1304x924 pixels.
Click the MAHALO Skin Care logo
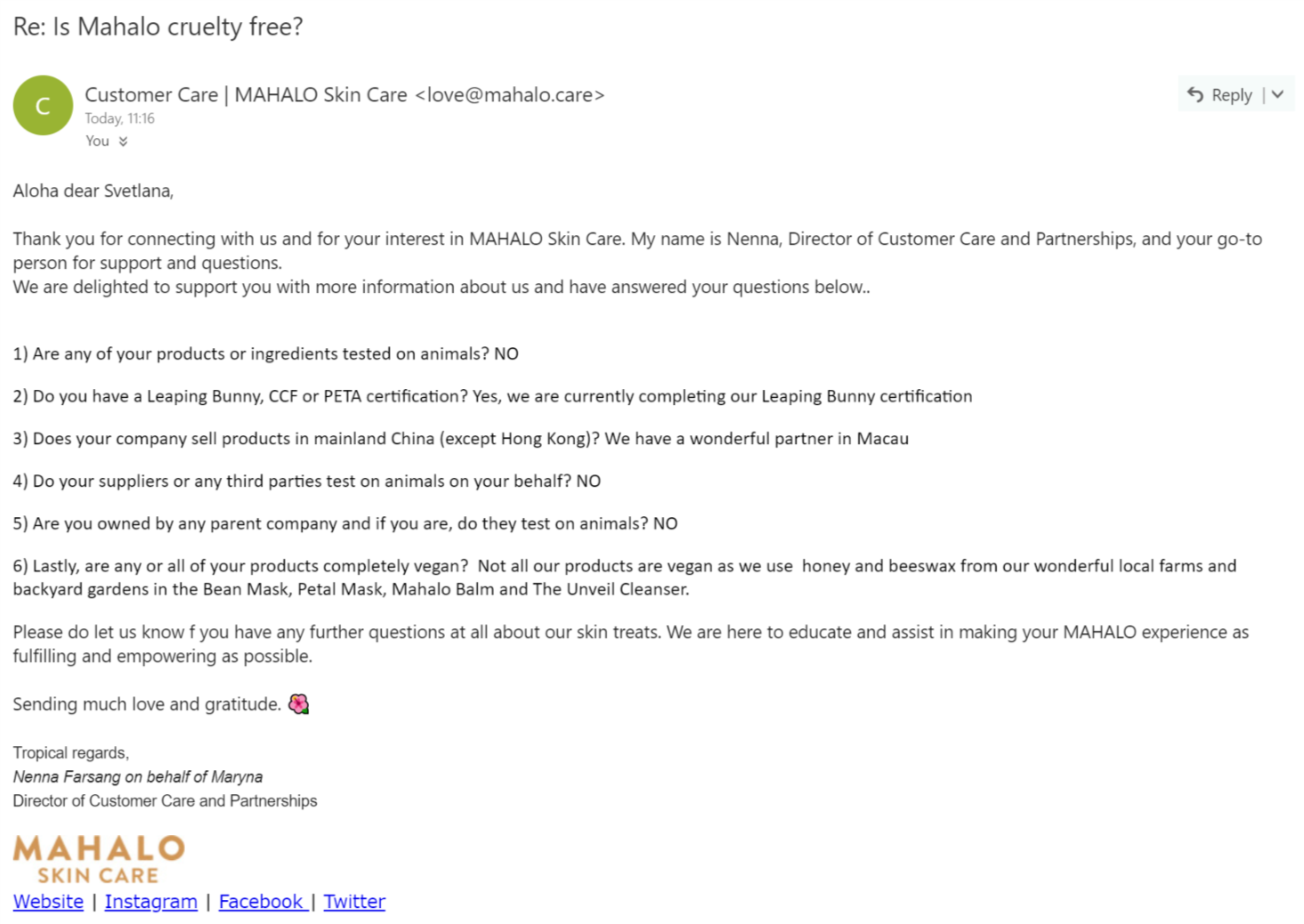click(x=99, y=858)
